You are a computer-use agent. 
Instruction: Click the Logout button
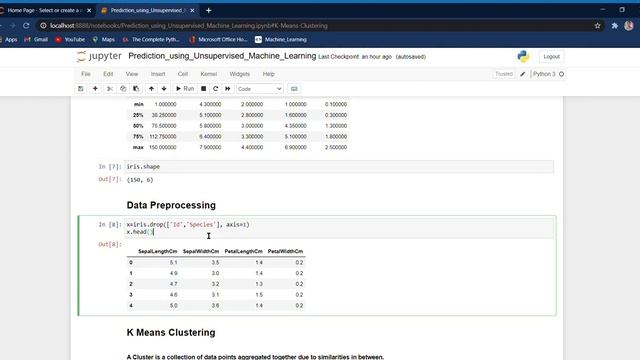pos(551,56)
